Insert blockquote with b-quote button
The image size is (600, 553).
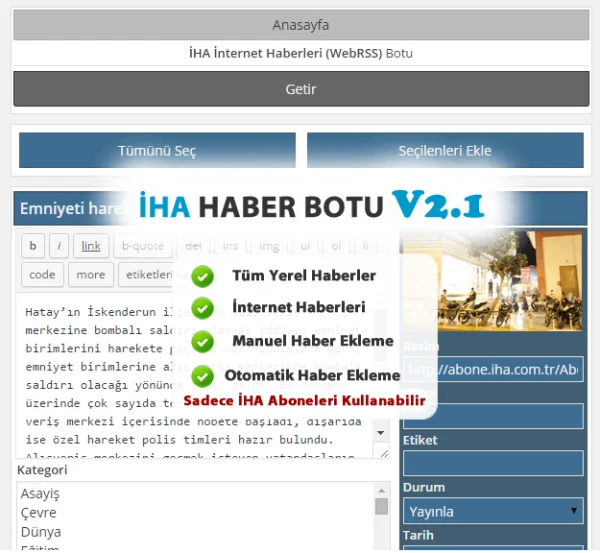pyautogui.click(x=143, y=246)
